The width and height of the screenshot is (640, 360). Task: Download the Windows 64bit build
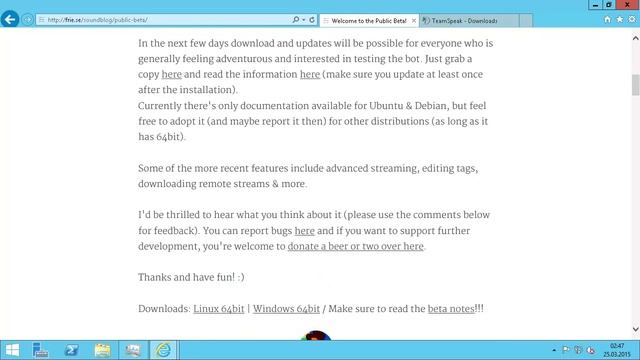(x=286, y=309)
